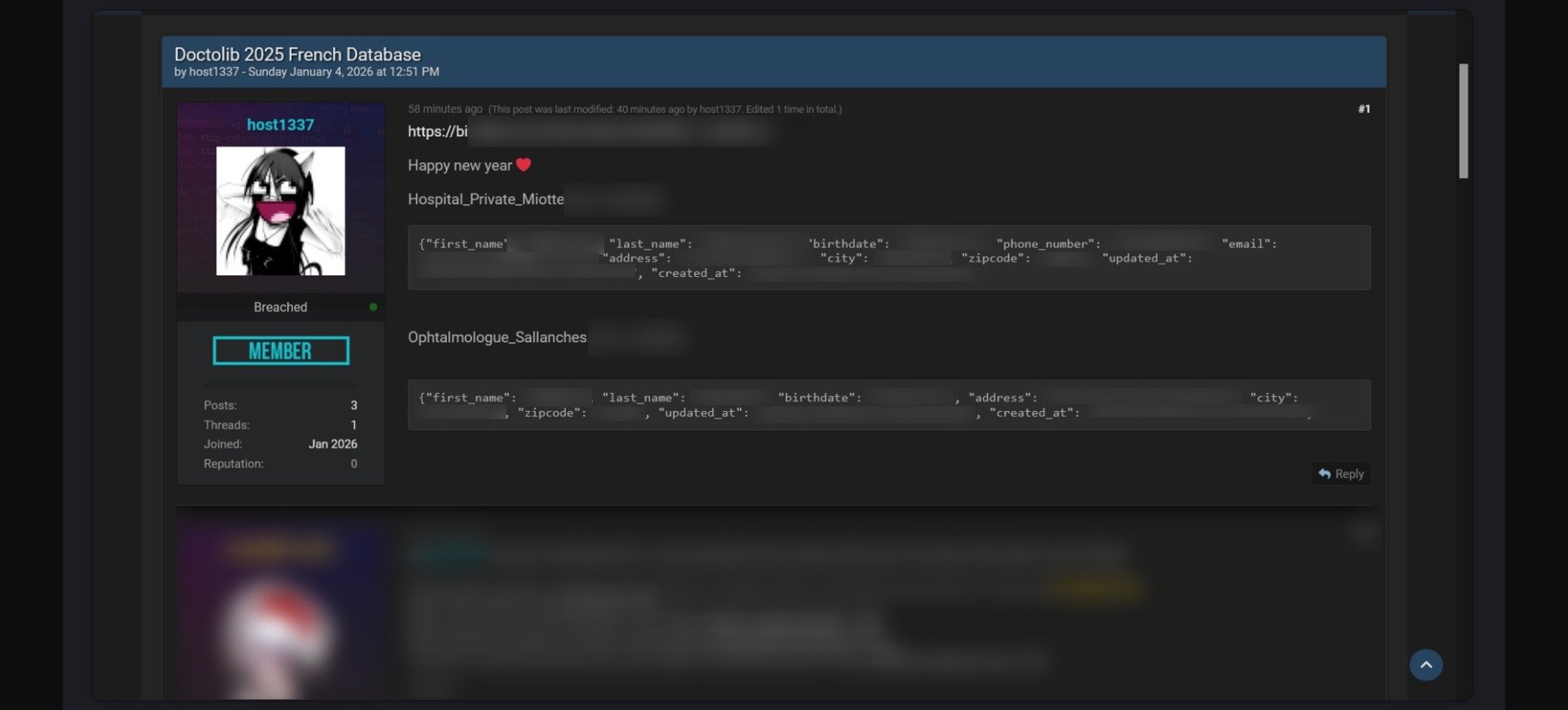Image resolution: width=1568 pixels, height=710 pixels.
Task: Click the thread title Doctolib 2025 French Database
Action: (298, 53)
